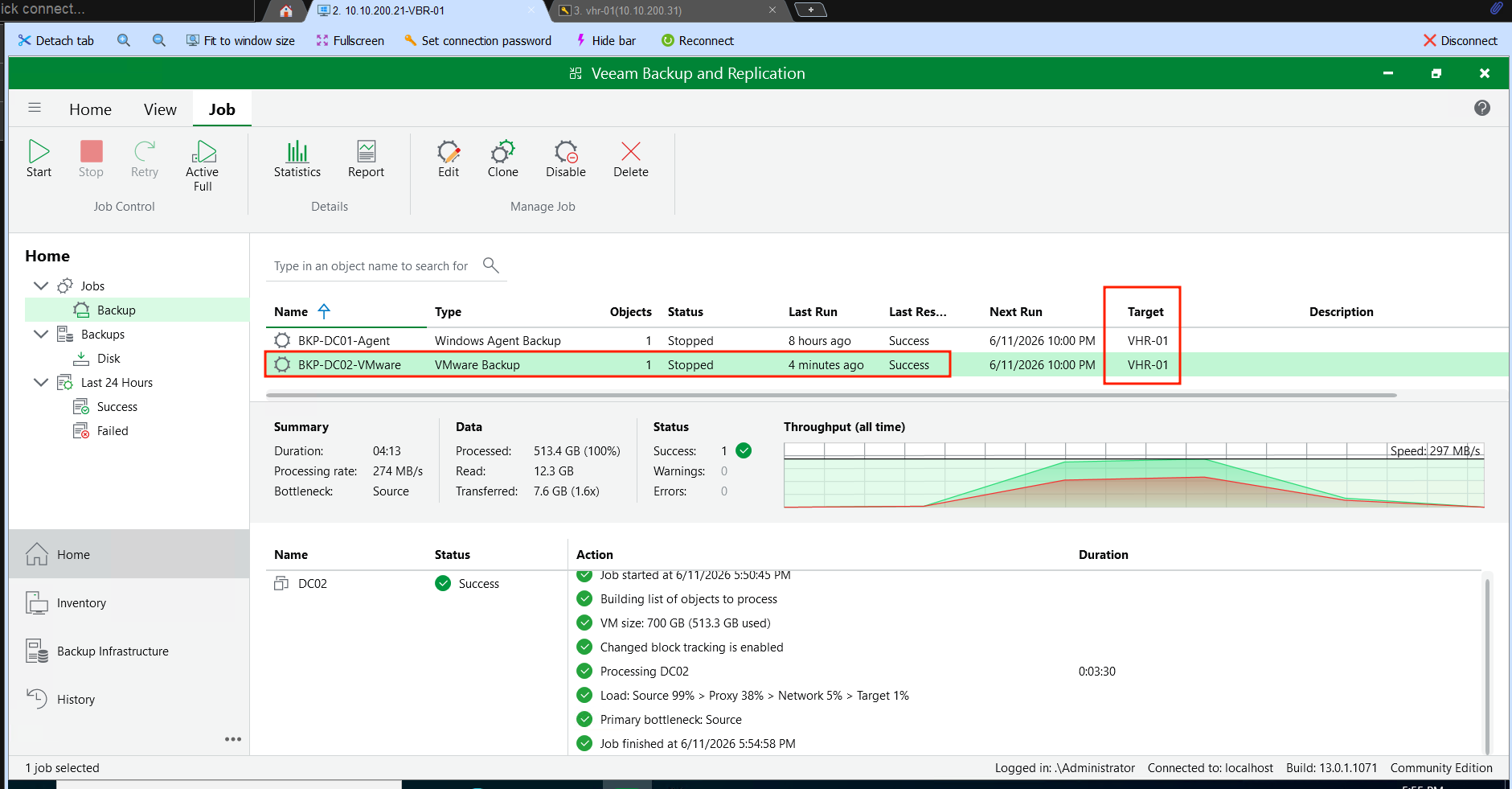
Task: Clone the selected job
Action: click(x=503, y=158)
